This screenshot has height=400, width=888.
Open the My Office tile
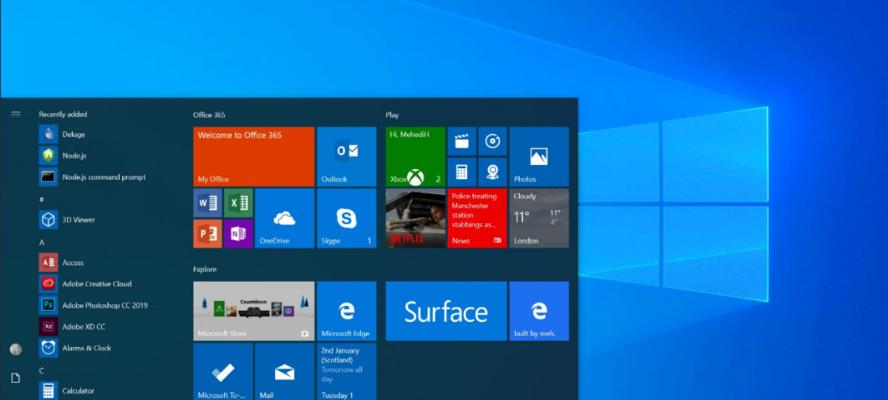click(254, 156)
